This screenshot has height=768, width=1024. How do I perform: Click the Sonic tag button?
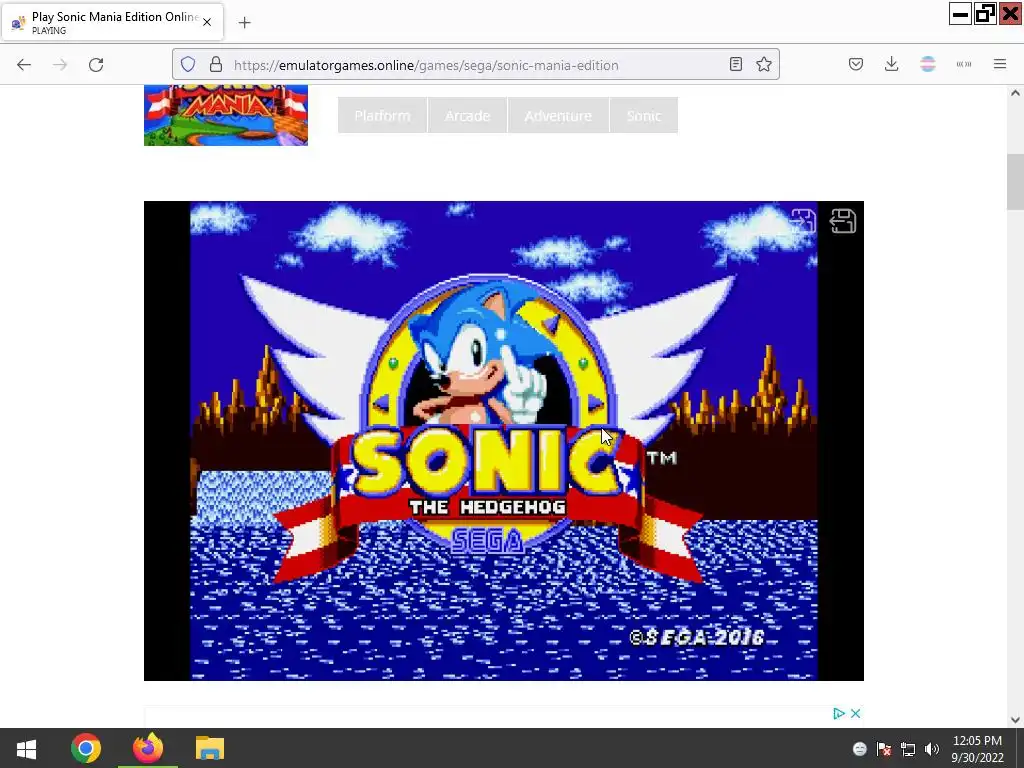pos(644,116)
